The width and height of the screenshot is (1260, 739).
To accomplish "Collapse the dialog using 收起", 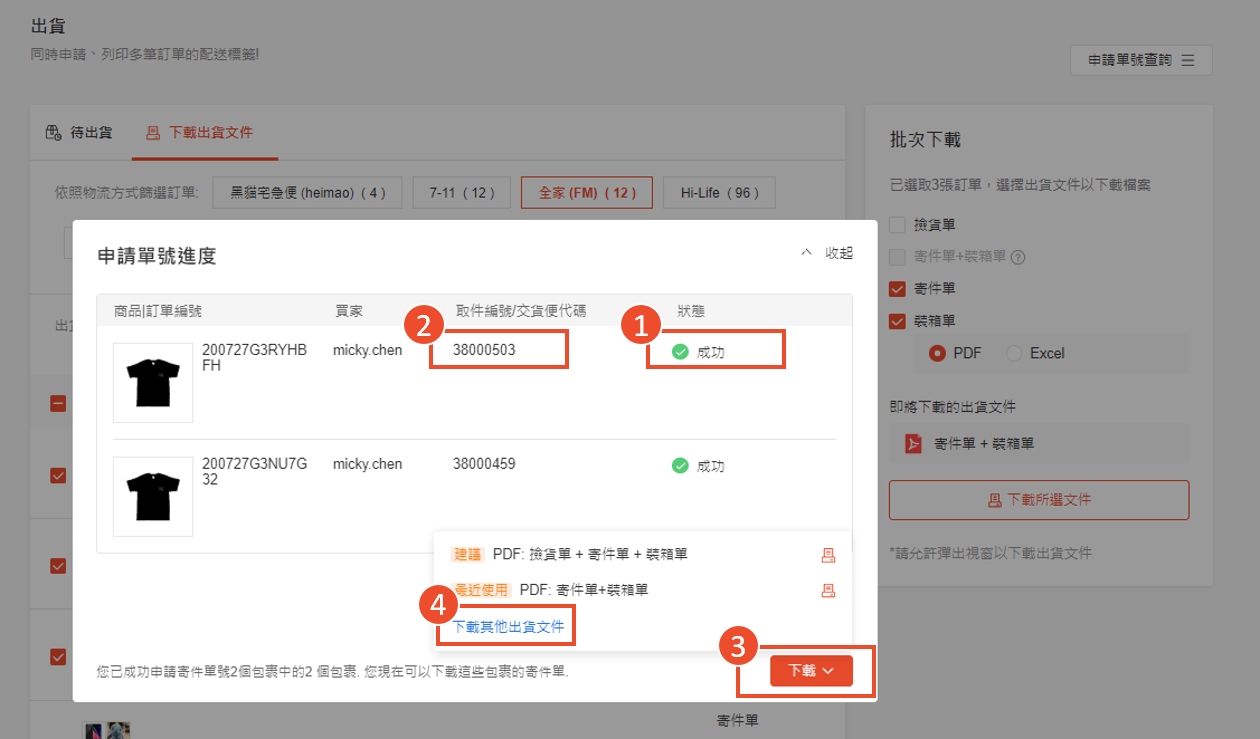I will pos(827,253).
